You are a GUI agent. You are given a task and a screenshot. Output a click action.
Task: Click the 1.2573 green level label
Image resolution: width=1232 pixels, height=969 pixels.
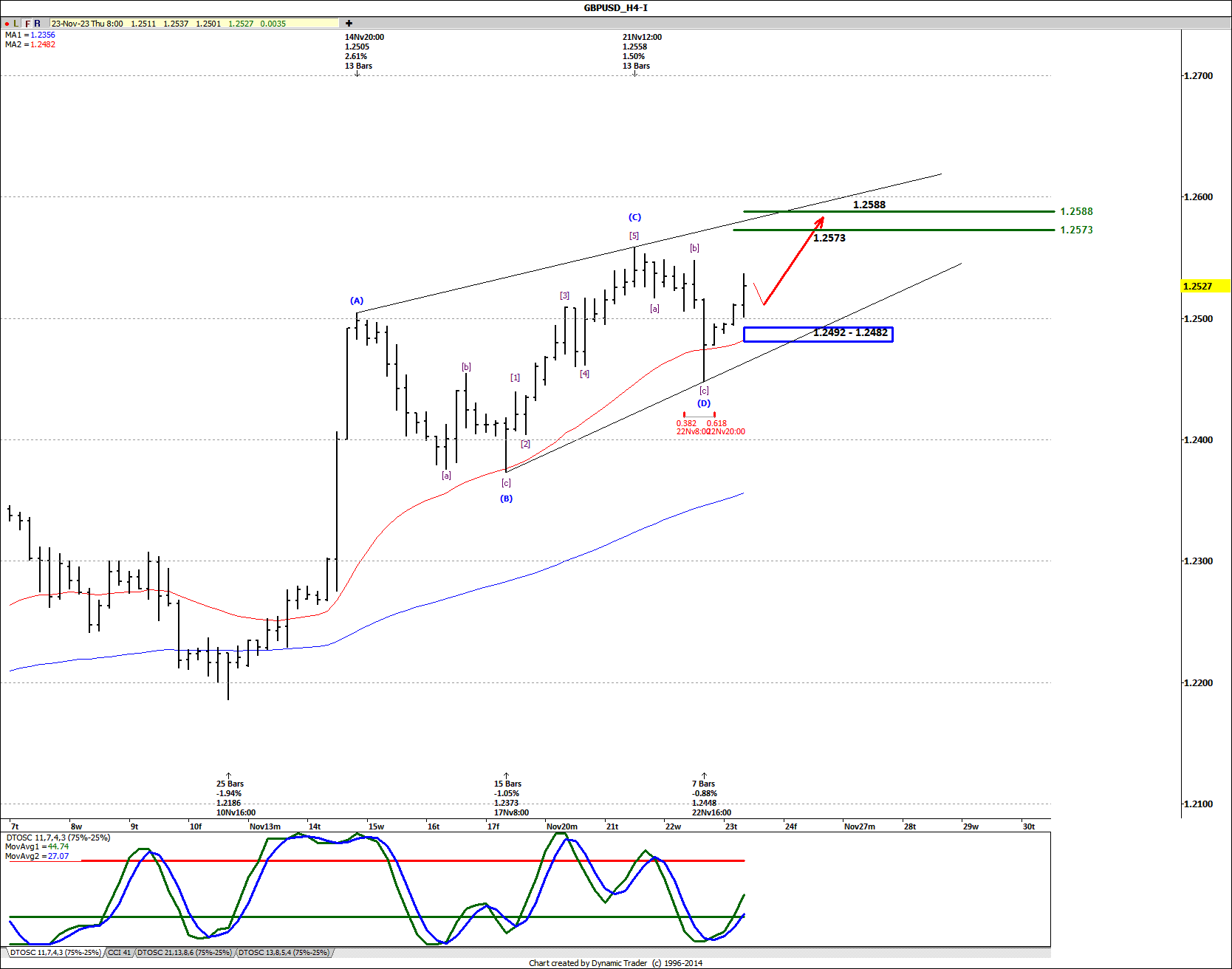point(829,238)
